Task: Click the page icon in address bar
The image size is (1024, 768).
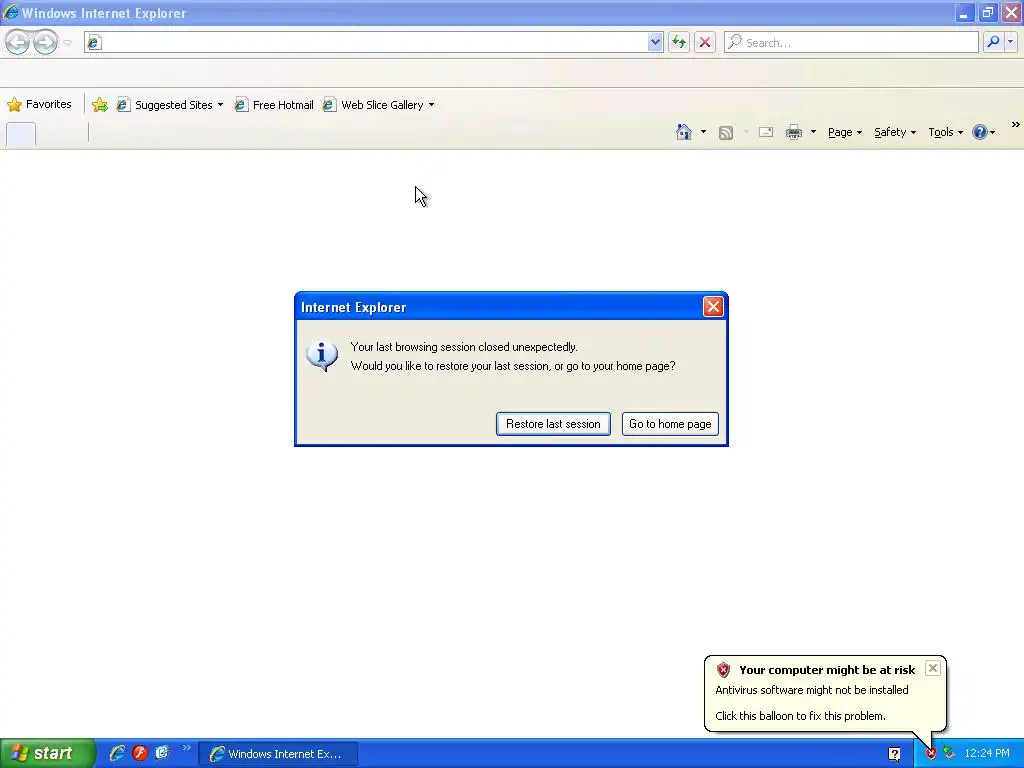Action: click(x=95, y=42)
